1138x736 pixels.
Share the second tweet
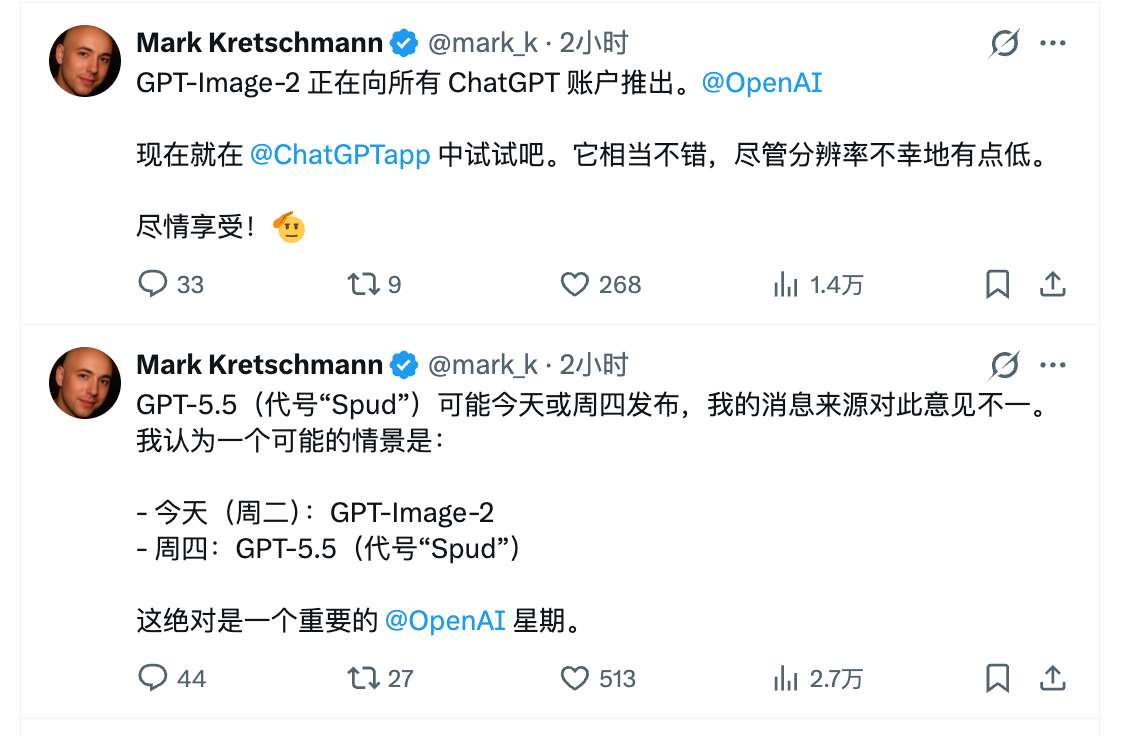pyautogui.click(x=1053, y=678)
